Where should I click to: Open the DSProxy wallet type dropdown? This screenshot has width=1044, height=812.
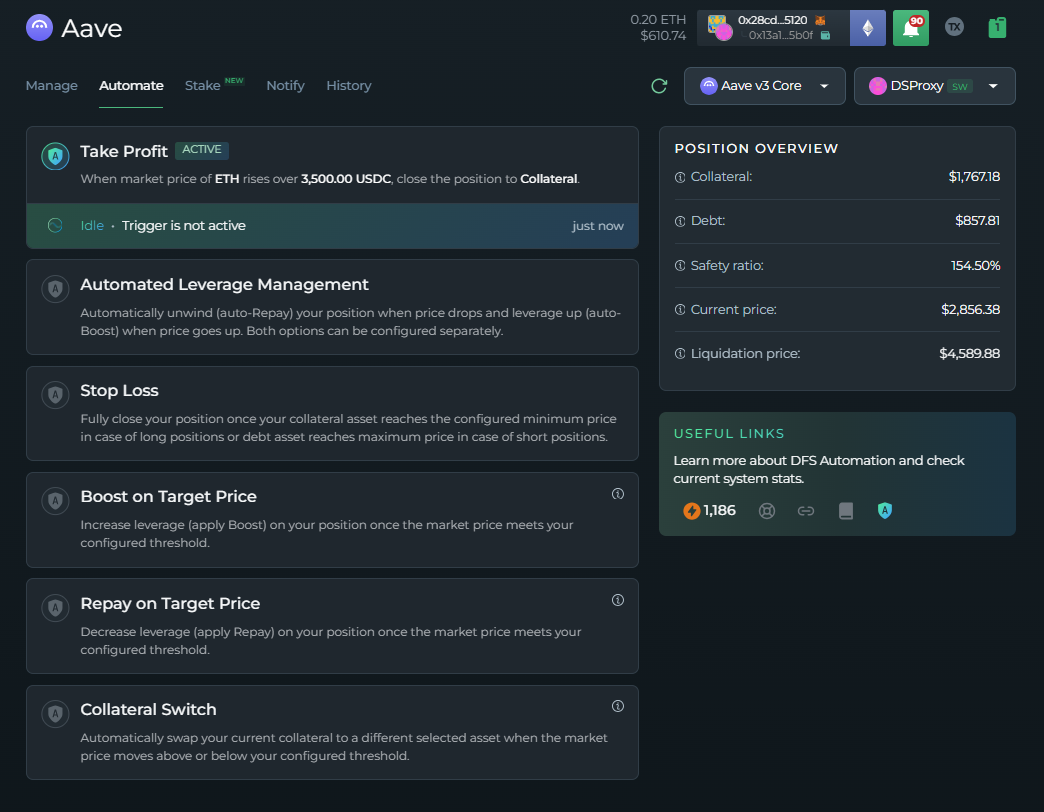click(934, 86)
